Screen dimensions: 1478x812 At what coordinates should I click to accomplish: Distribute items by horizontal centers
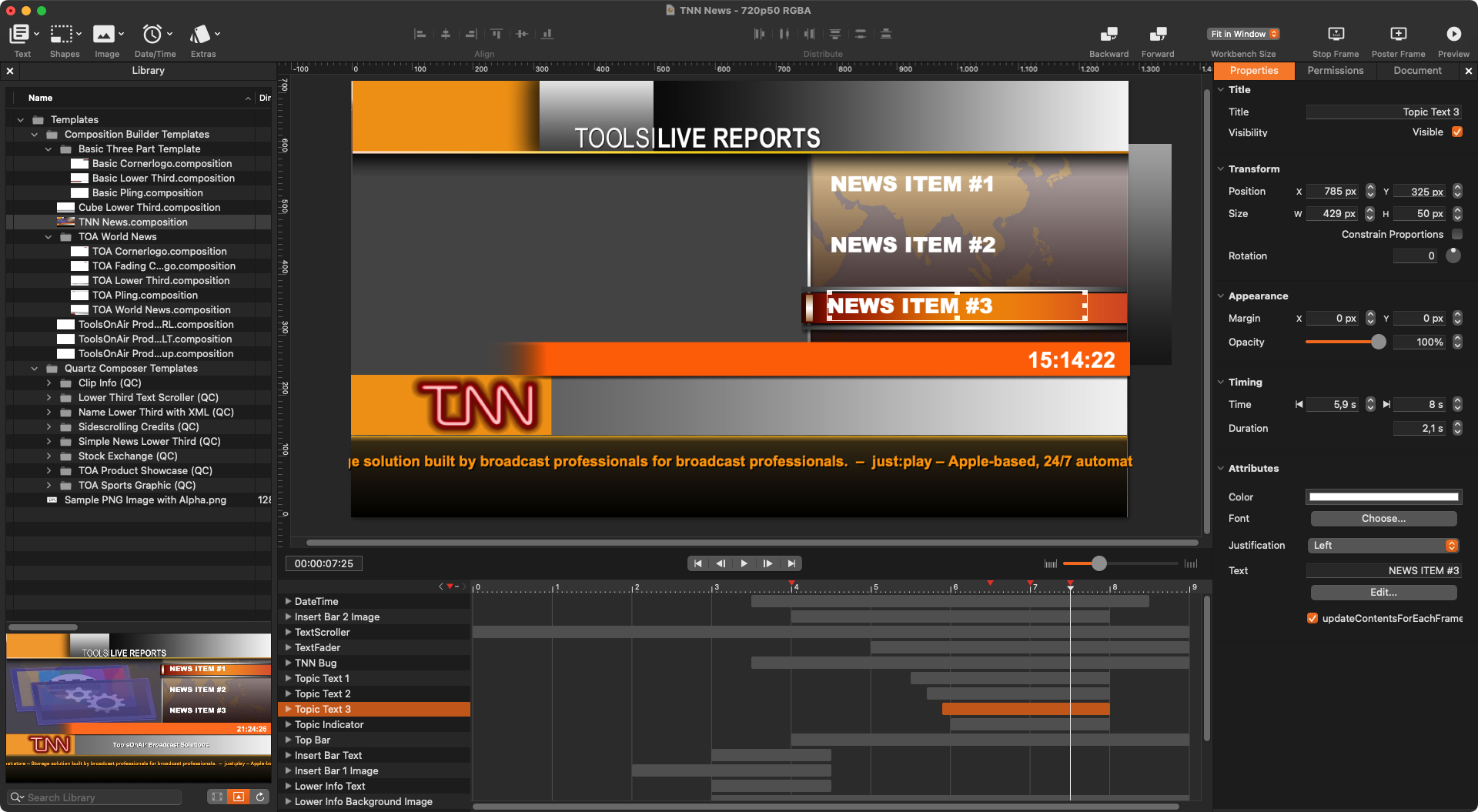784,34
